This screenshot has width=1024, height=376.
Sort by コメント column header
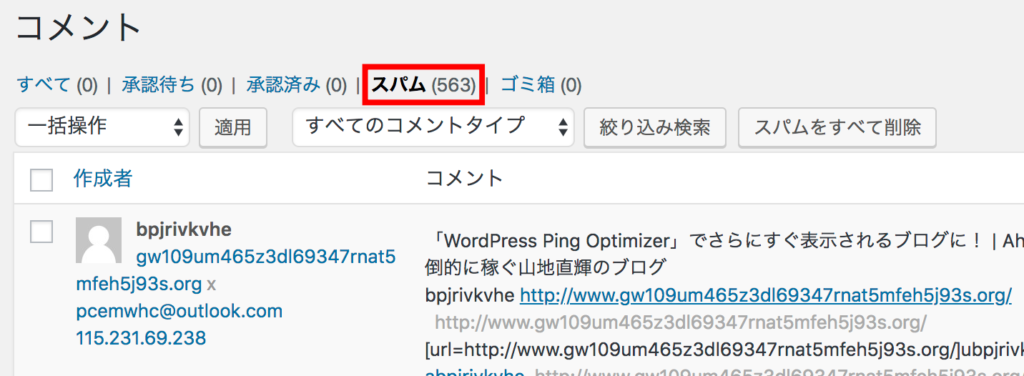(464, 178)
